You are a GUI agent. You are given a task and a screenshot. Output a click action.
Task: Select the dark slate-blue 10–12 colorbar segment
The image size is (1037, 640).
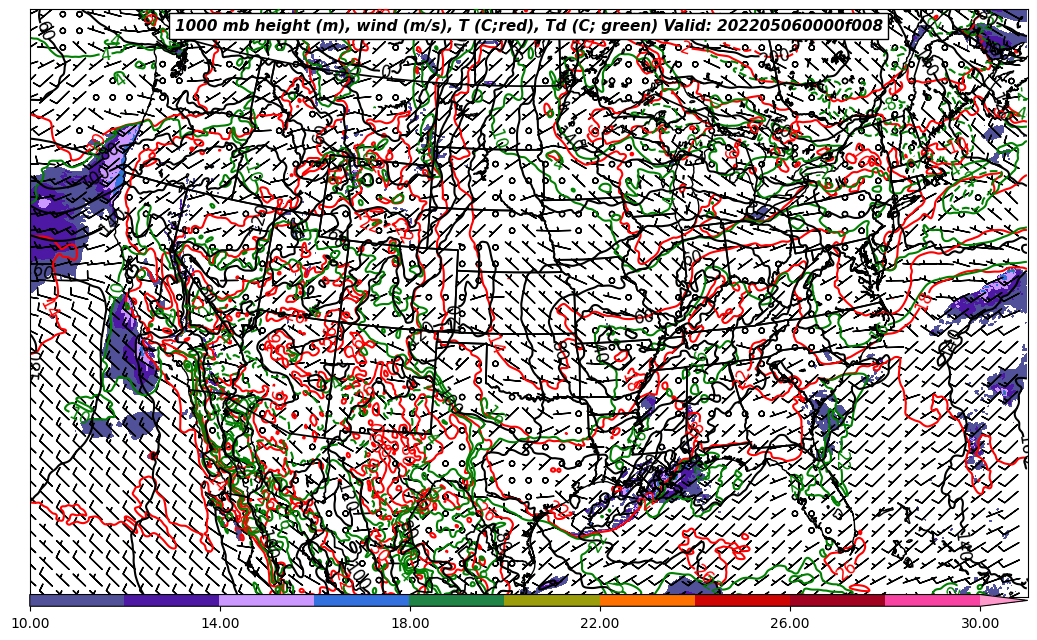(x=77, y=600)
